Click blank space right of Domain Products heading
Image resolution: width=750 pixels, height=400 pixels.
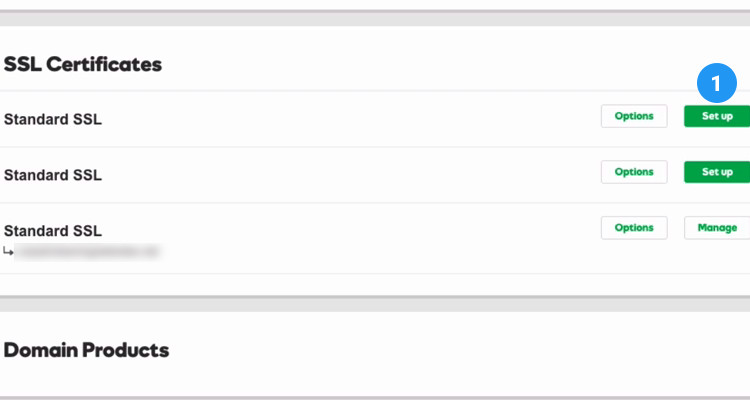coord(450,350)
